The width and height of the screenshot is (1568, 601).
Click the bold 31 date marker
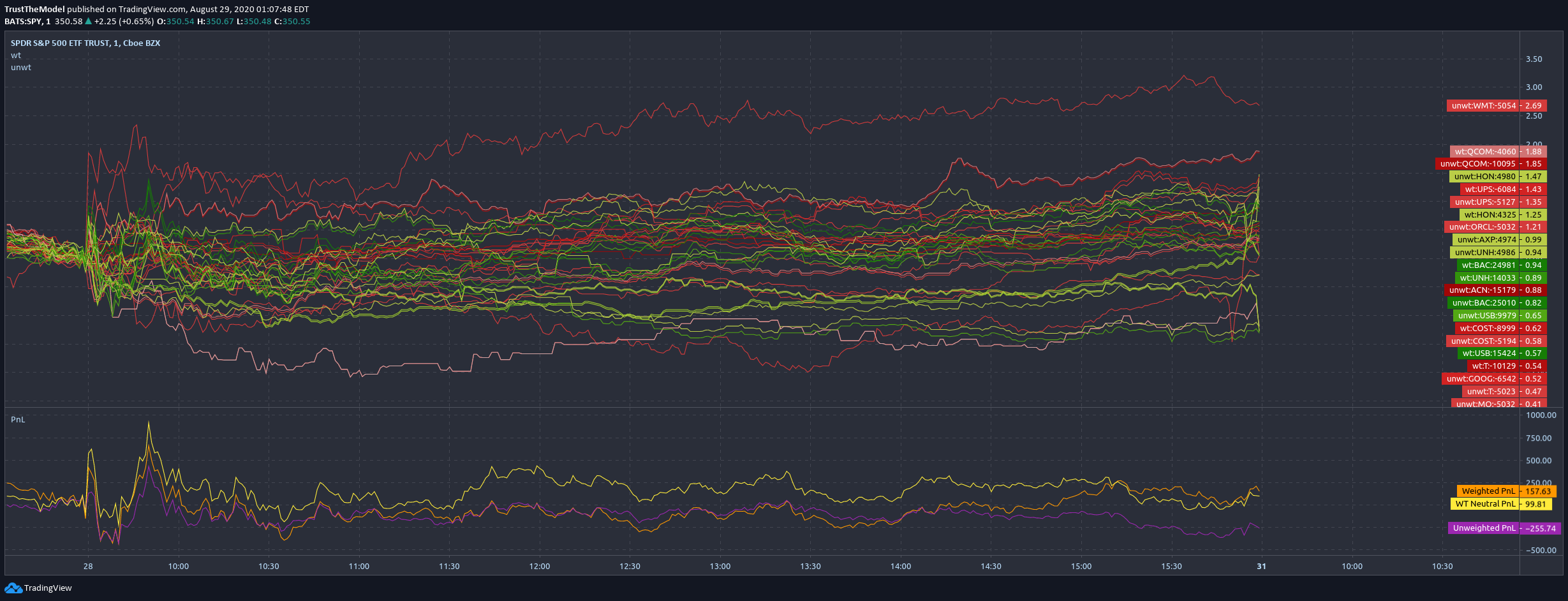point(1261,566)
